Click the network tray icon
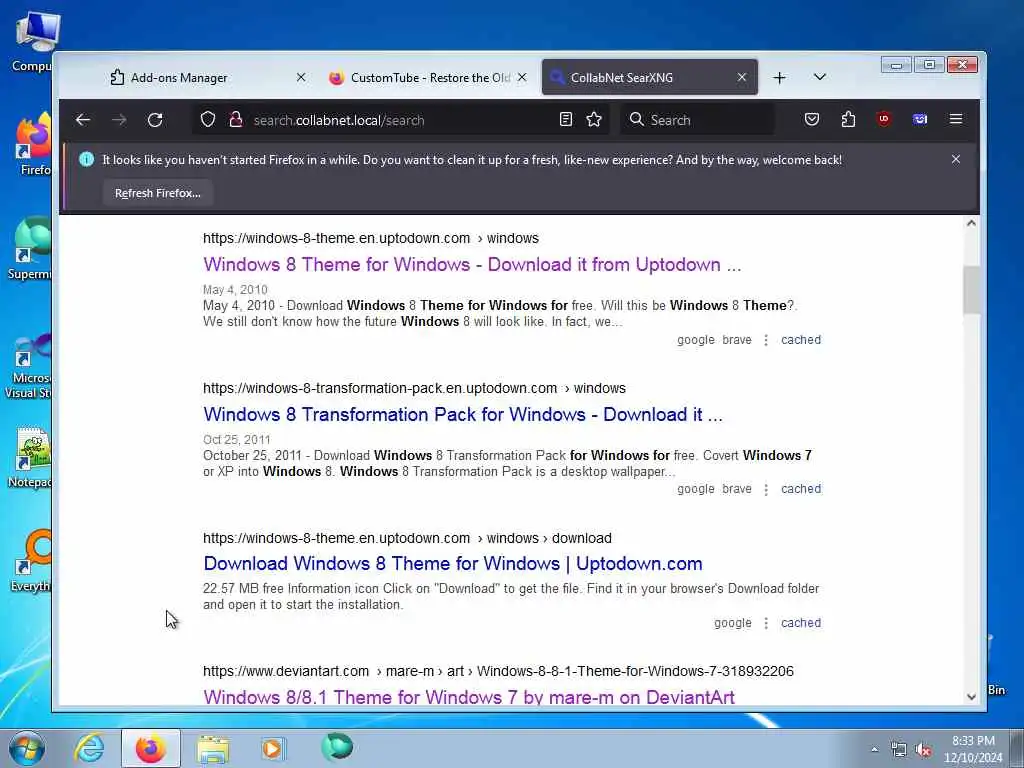The width and height of the screenshot is (1024, 768). click(899, 750)
